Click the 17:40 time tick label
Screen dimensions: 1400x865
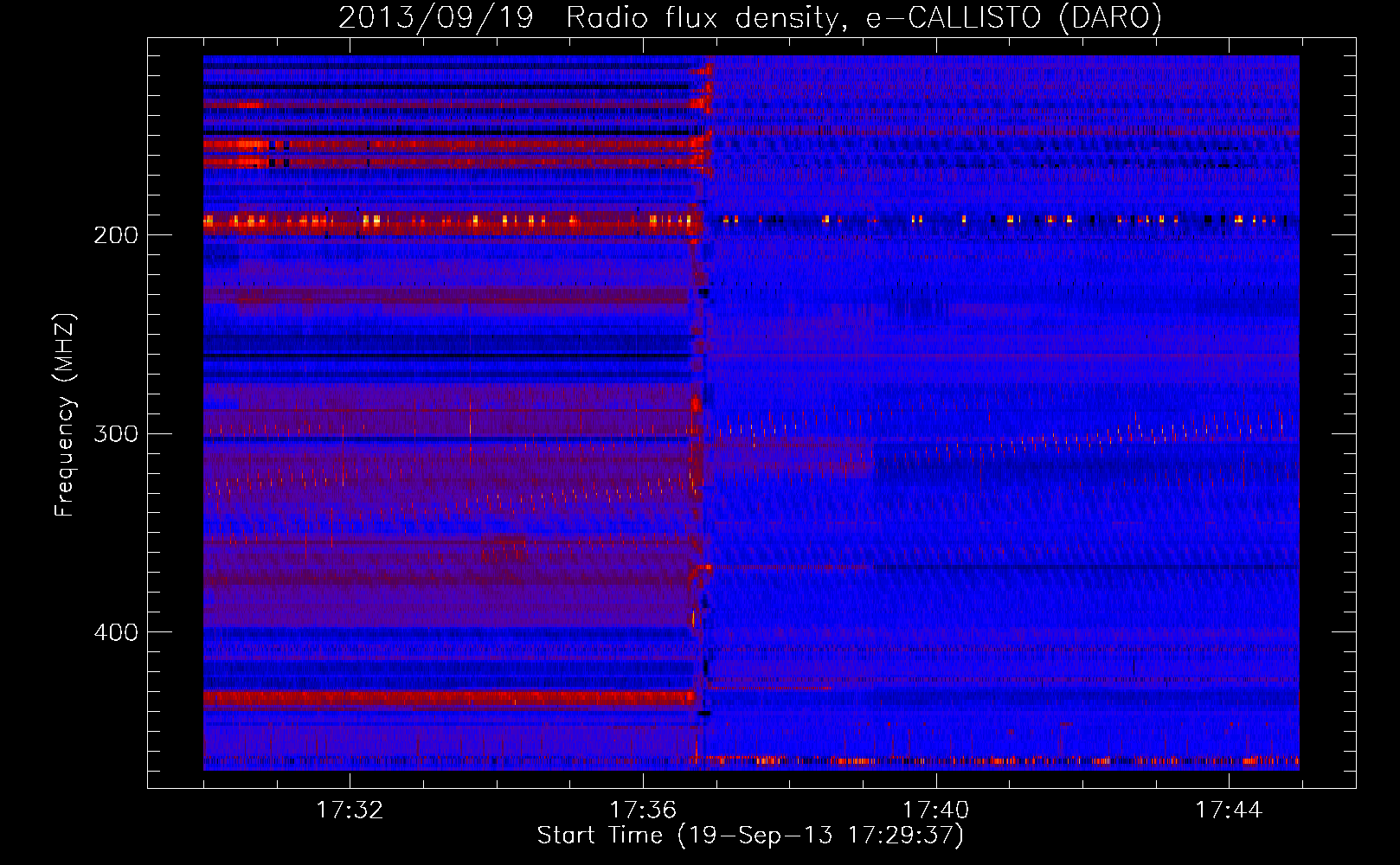click(x=936, y=811)
